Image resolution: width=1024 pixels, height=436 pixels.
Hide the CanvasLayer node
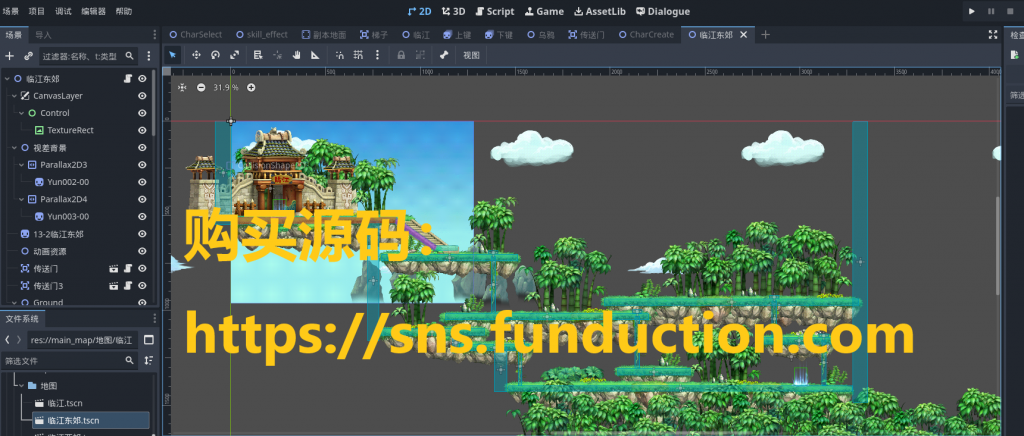[142, 96]
